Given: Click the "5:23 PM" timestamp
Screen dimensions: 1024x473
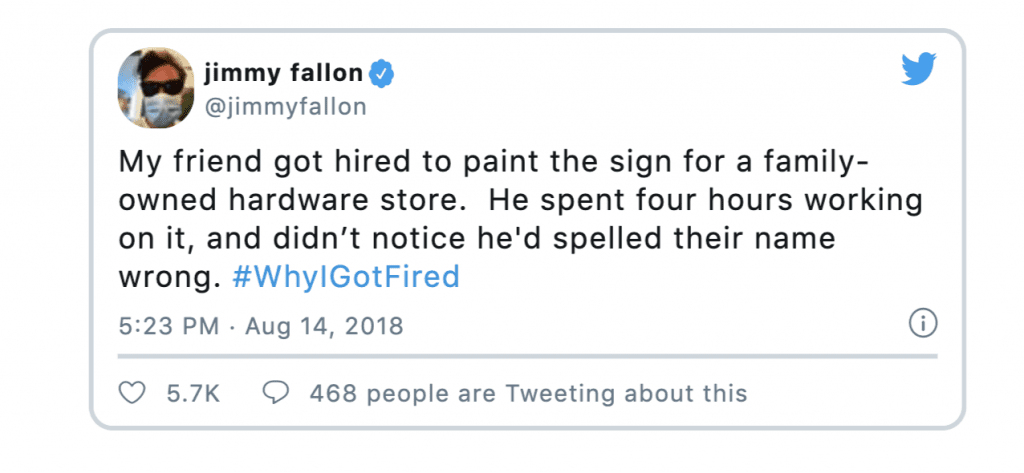Looking at the screenshot, I should [x=169, y=325].
